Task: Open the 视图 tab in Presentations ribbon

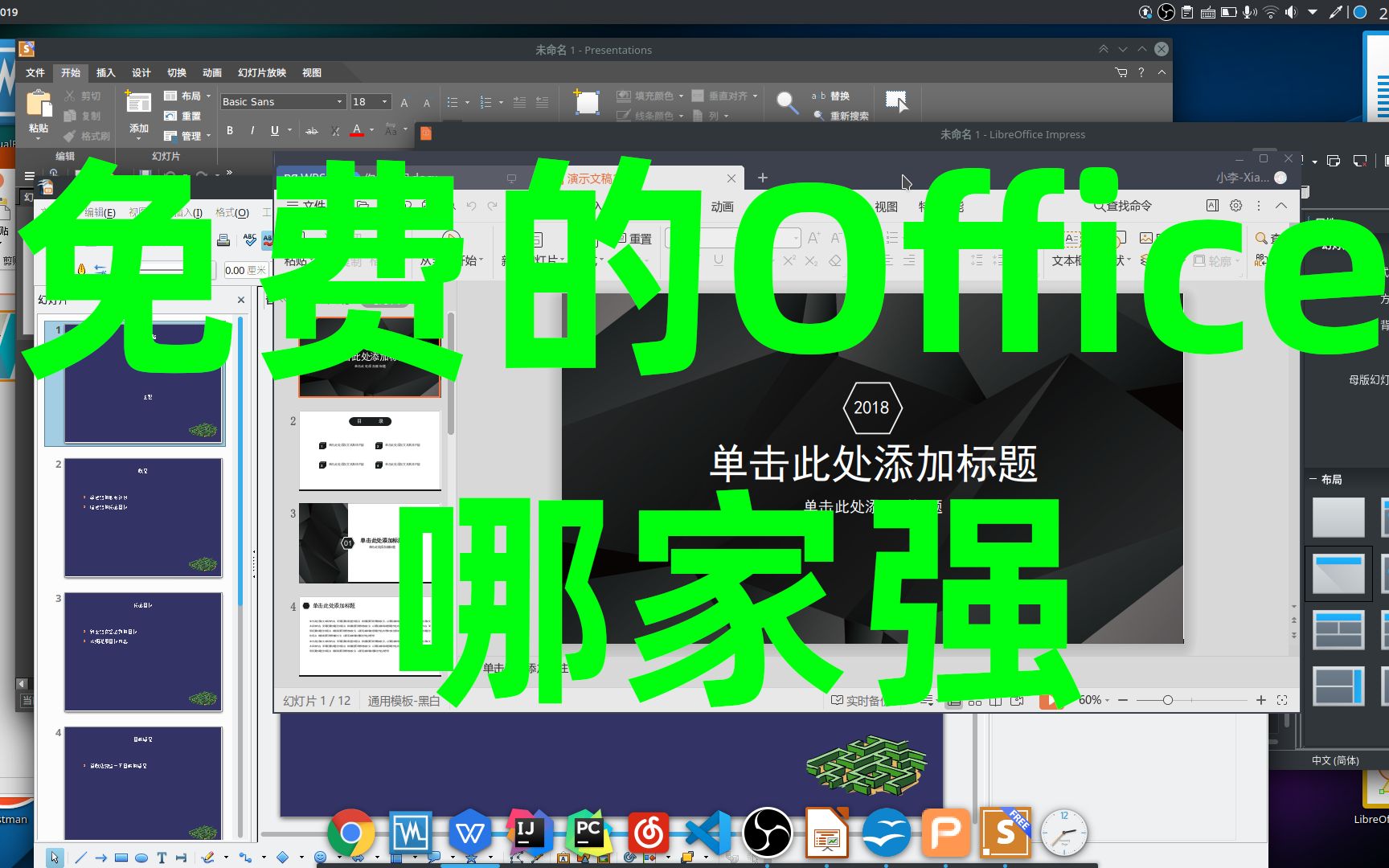Action: coord(312,72)
